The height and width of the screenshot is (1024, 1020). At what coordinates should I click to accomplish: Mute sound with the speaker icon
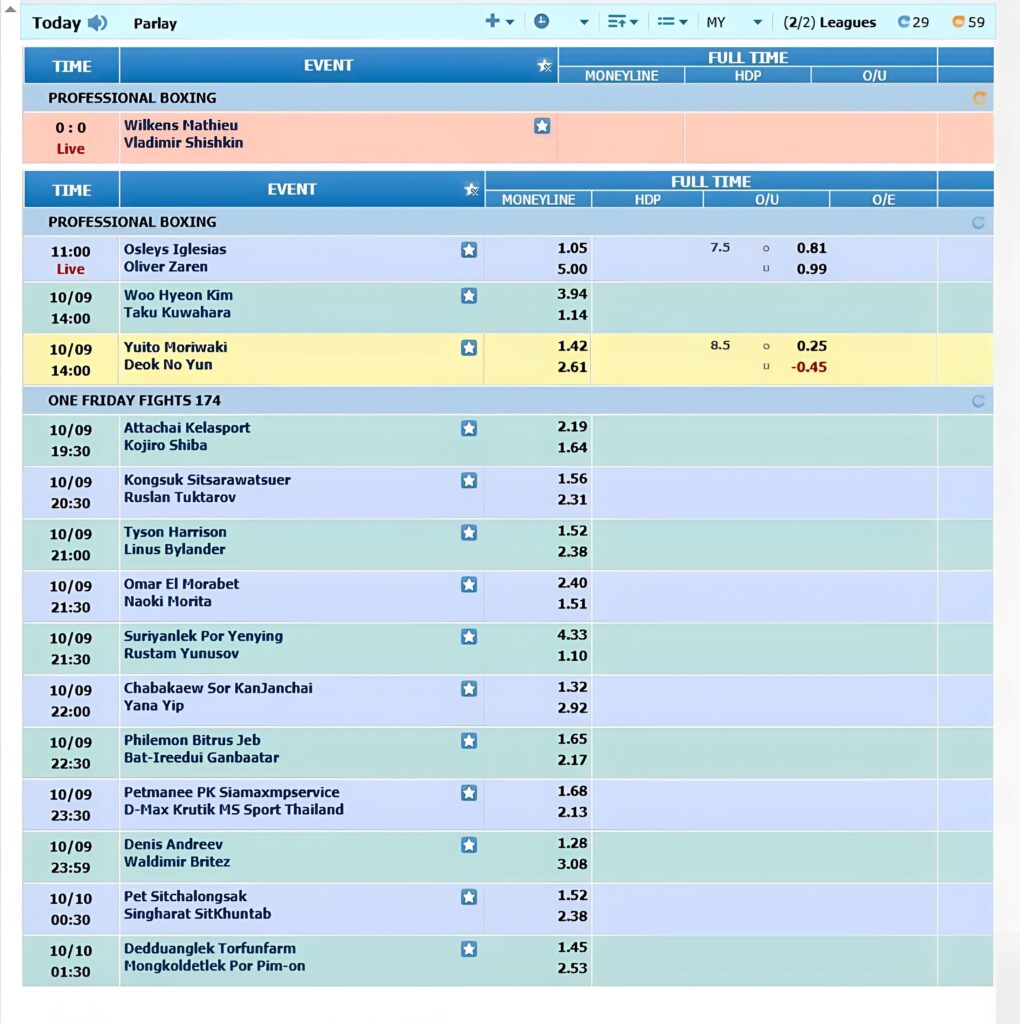(x=97, y=23)
